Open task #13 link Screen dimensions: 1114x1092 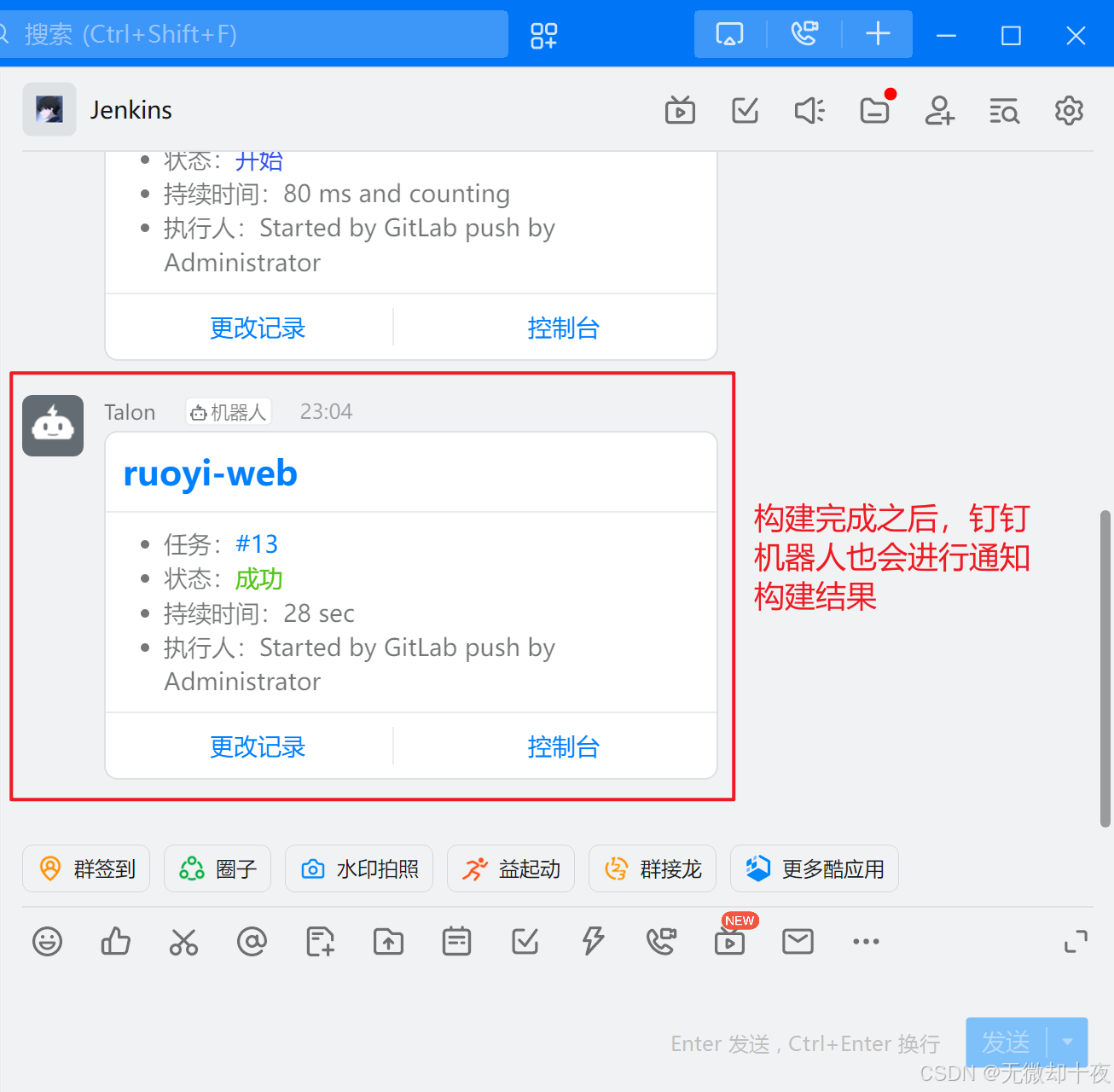(257, 543)
